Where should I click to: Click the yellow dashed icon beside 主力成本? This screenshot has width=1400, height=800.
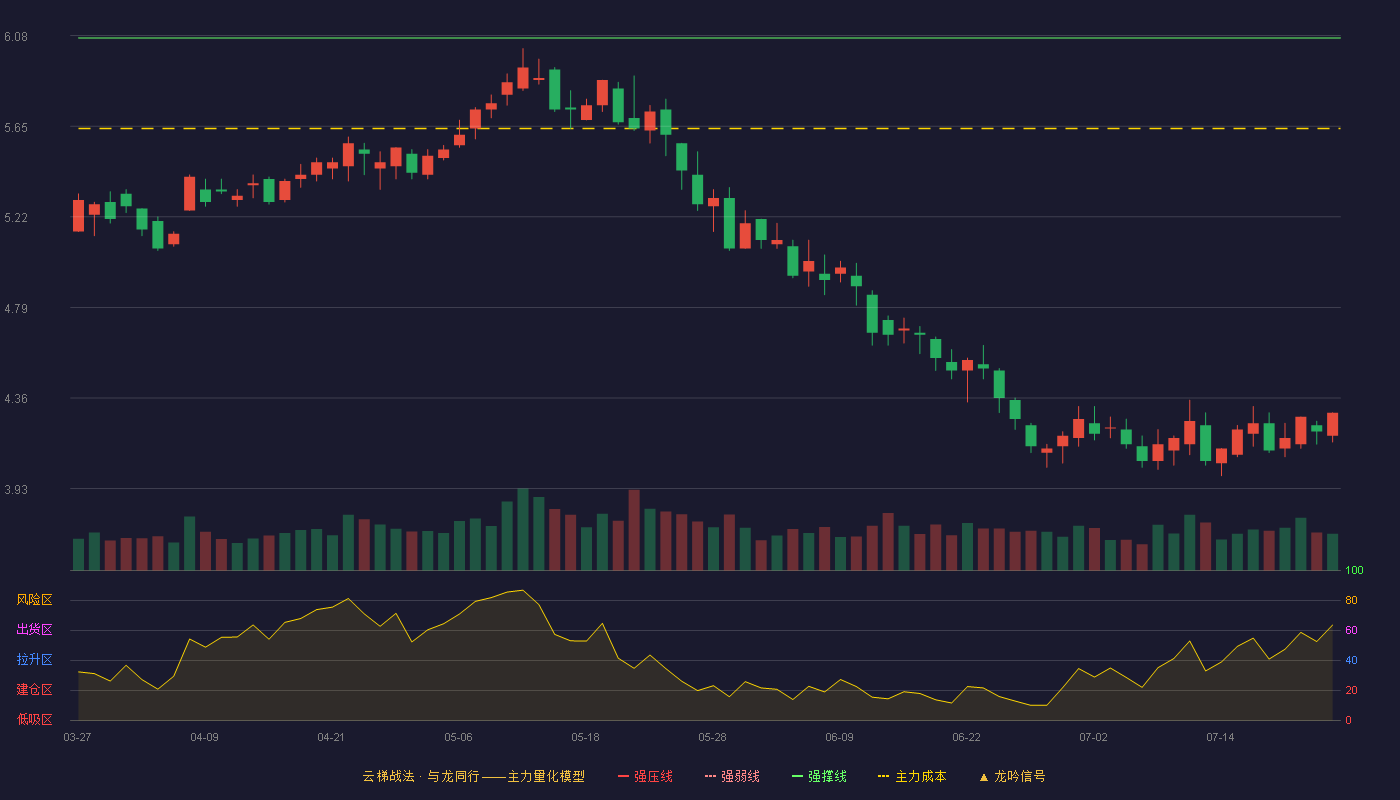click(883, 776)
